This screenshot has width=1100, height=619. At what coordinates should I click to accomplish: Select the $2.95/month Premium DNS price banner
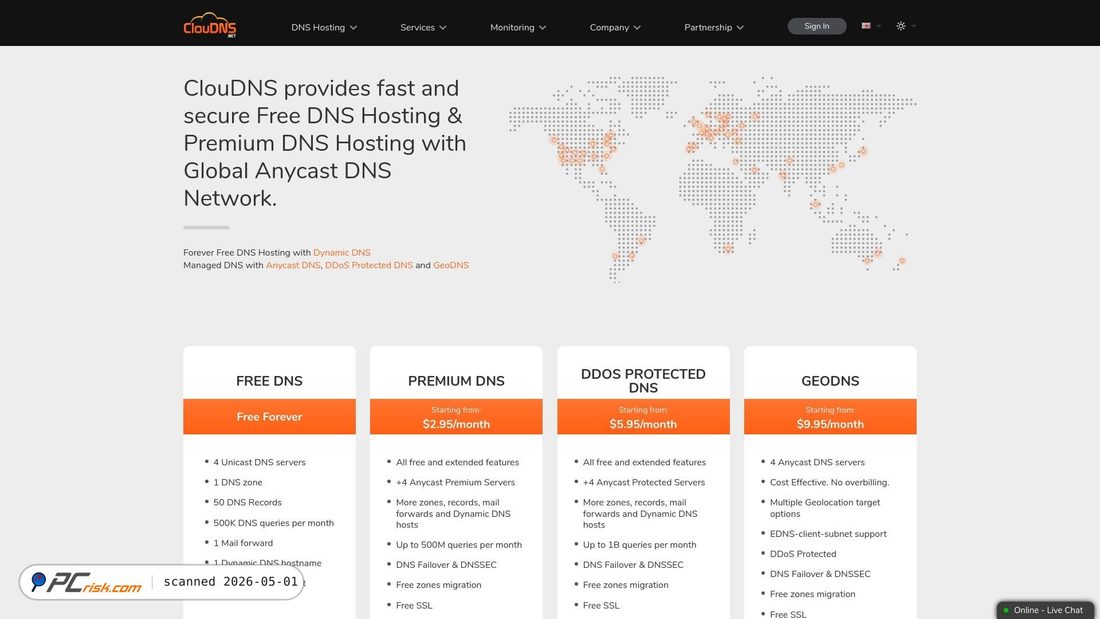tap(456, 417)
